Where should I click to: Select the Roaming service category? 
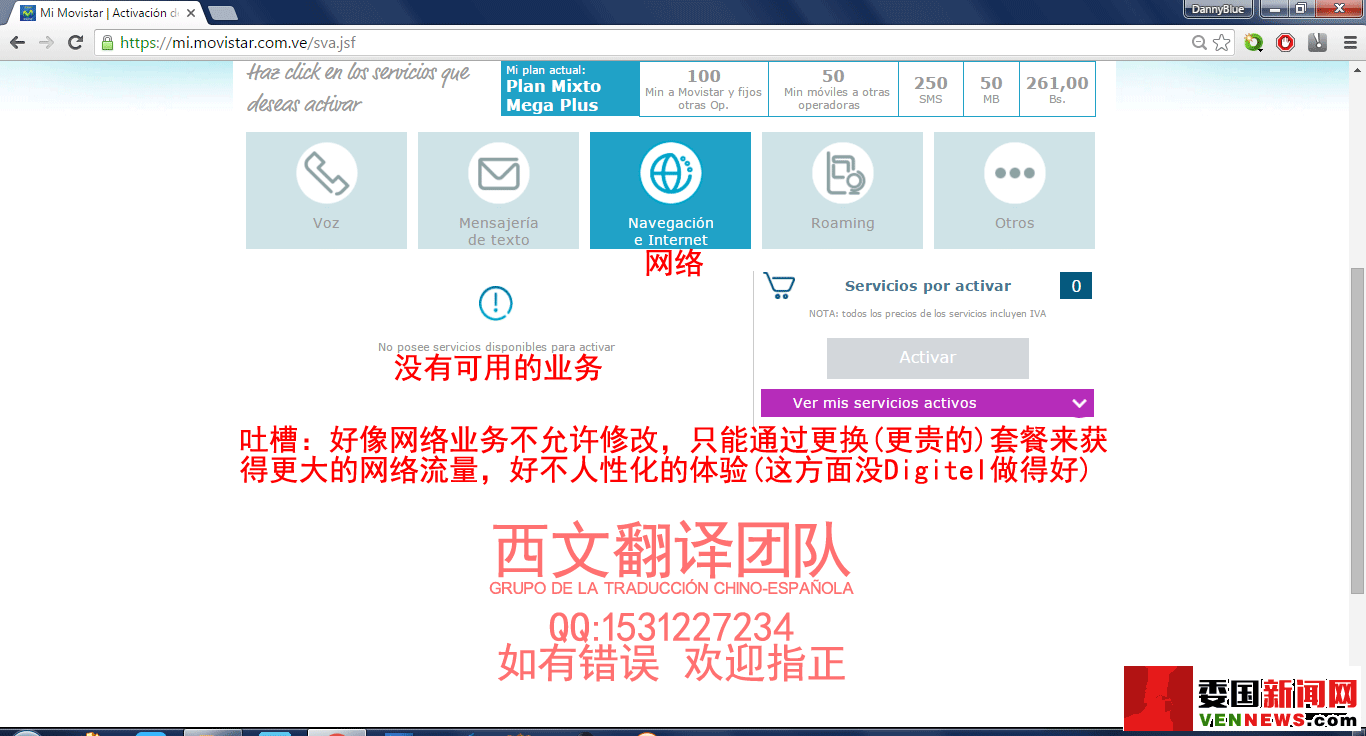(842, 190)
